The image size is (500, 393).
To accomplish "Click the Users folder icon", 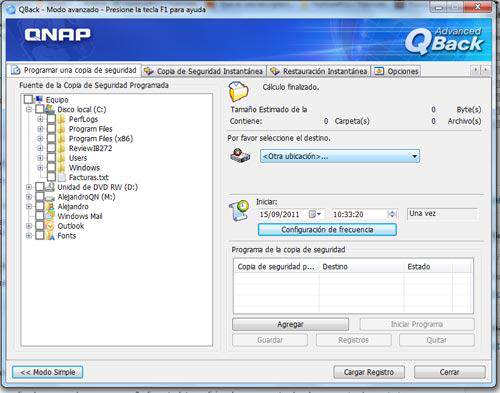I will point(61,158).
